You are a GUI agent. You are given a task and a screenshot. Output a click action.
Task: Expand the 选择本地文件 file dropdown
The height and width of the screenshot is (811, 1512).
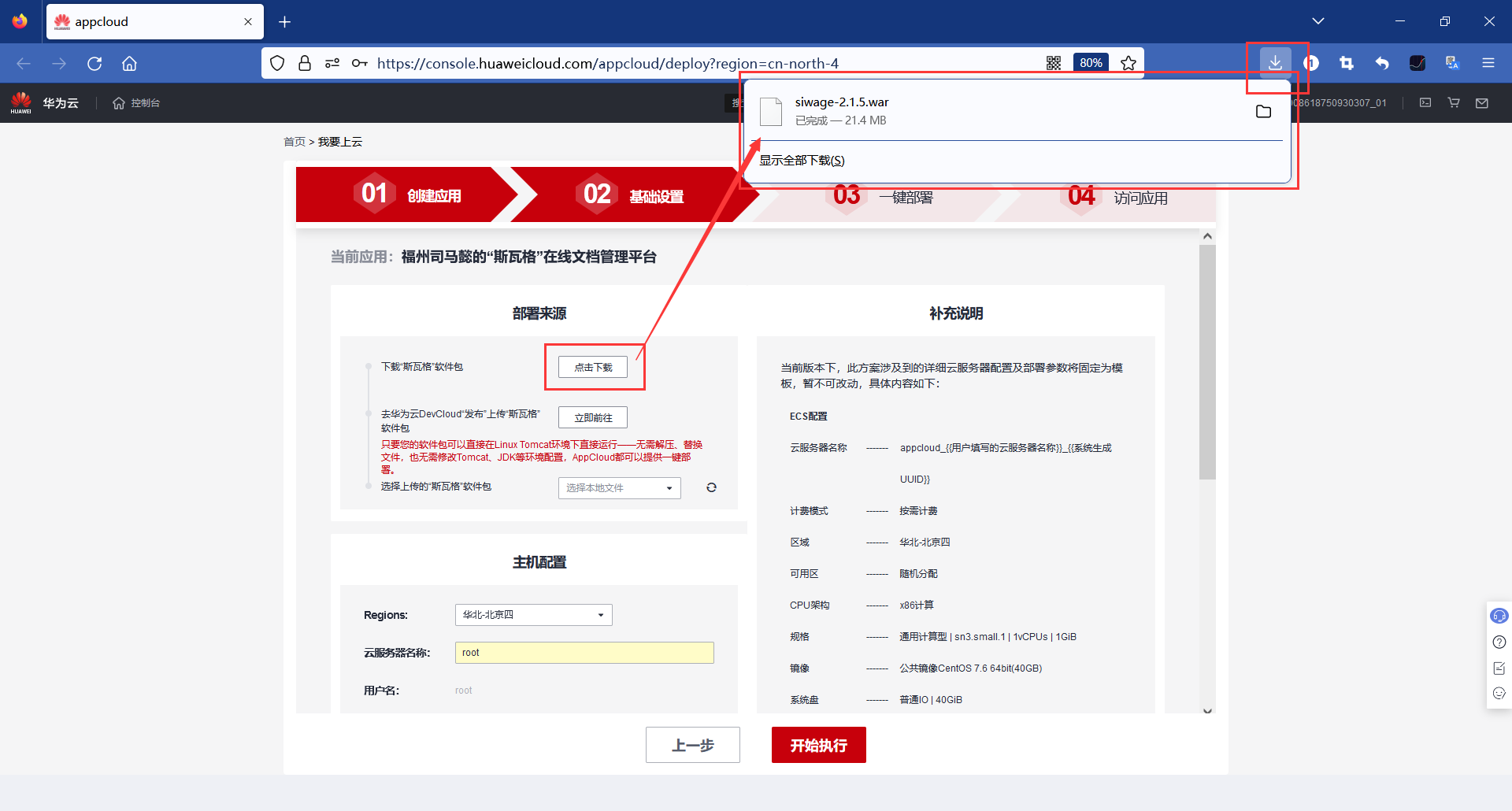point(619,487)
